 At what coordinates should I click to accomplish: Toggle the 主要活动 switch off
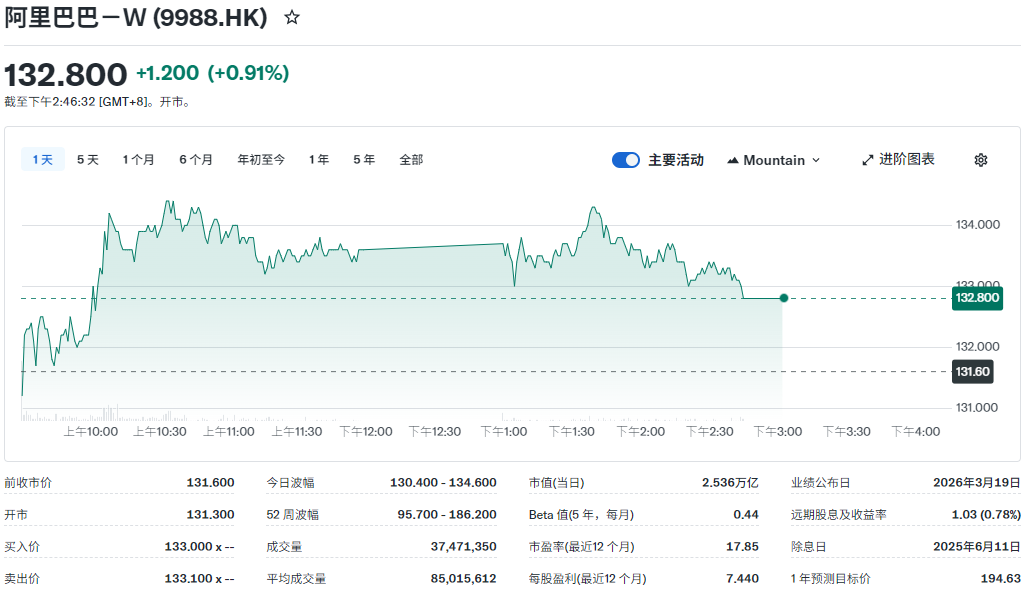coord(625,159)
